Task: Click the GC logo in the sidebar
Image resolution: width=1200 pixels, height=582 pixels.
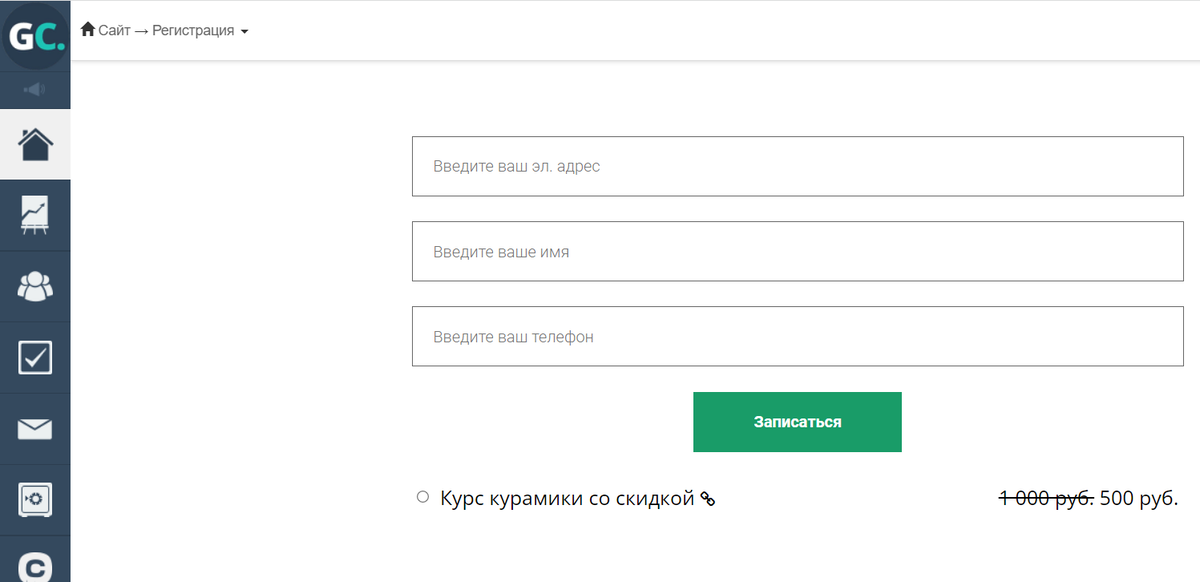Action: [35, 36]
